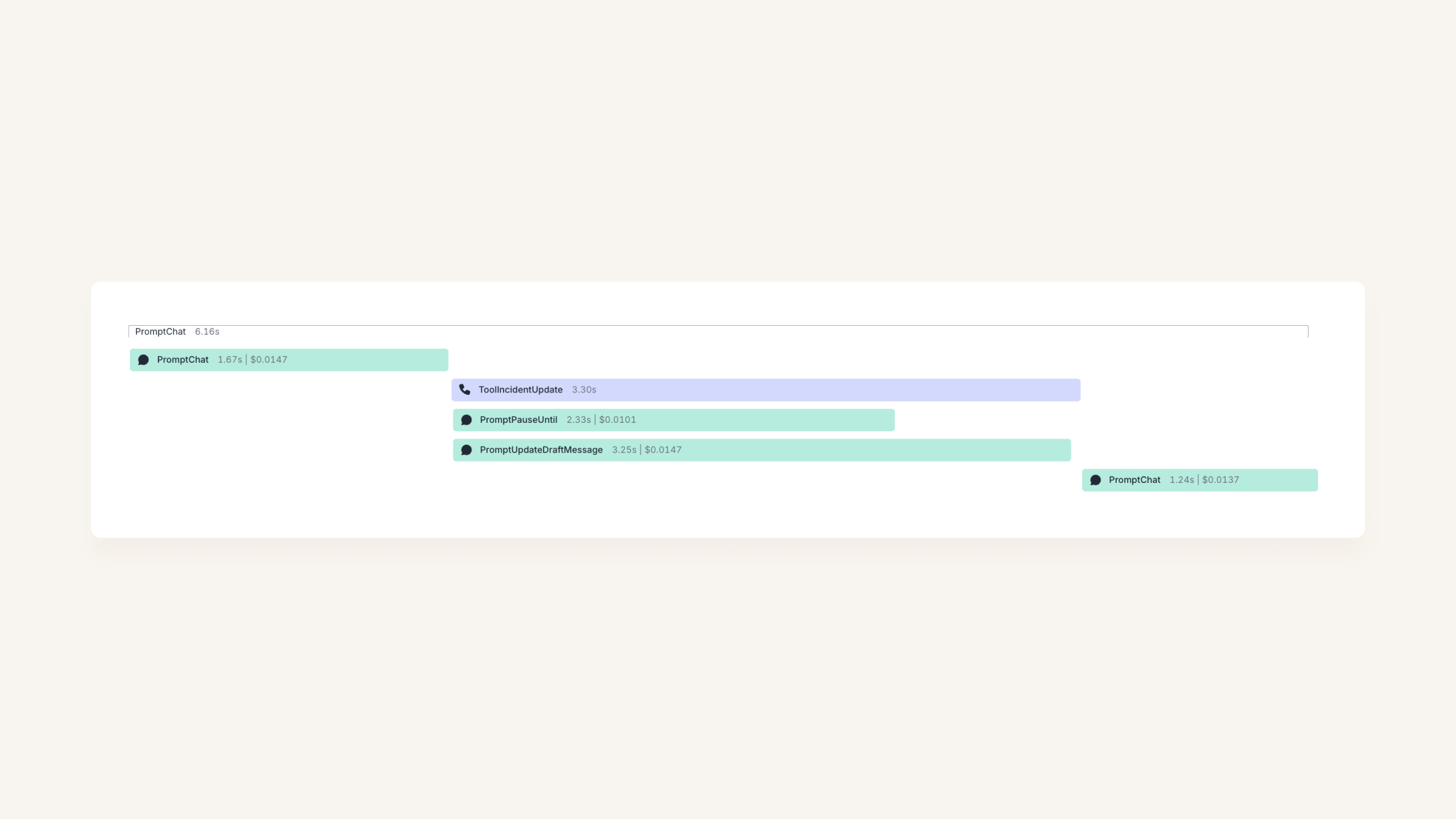Open the PromptPauseUntil span label

(519, 420)
